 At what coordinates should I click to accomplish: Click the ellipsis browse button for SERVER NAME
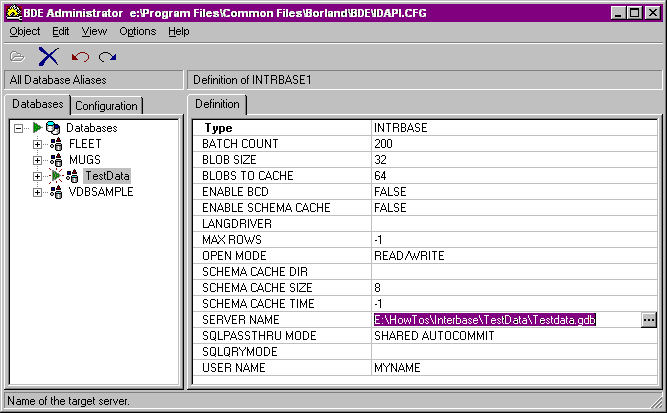coord(649,319)
